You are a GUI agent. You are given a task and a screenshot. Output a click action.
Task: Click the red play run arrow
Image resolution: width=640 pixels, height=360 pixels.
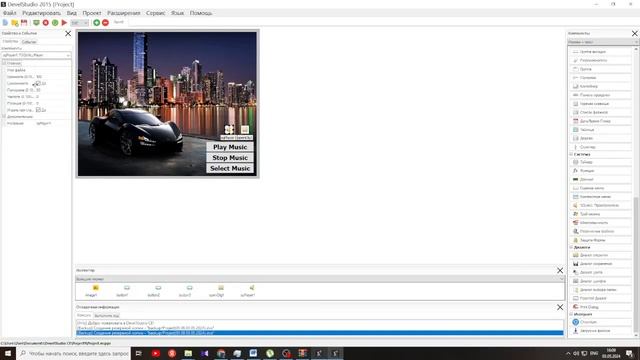[64, 22]
